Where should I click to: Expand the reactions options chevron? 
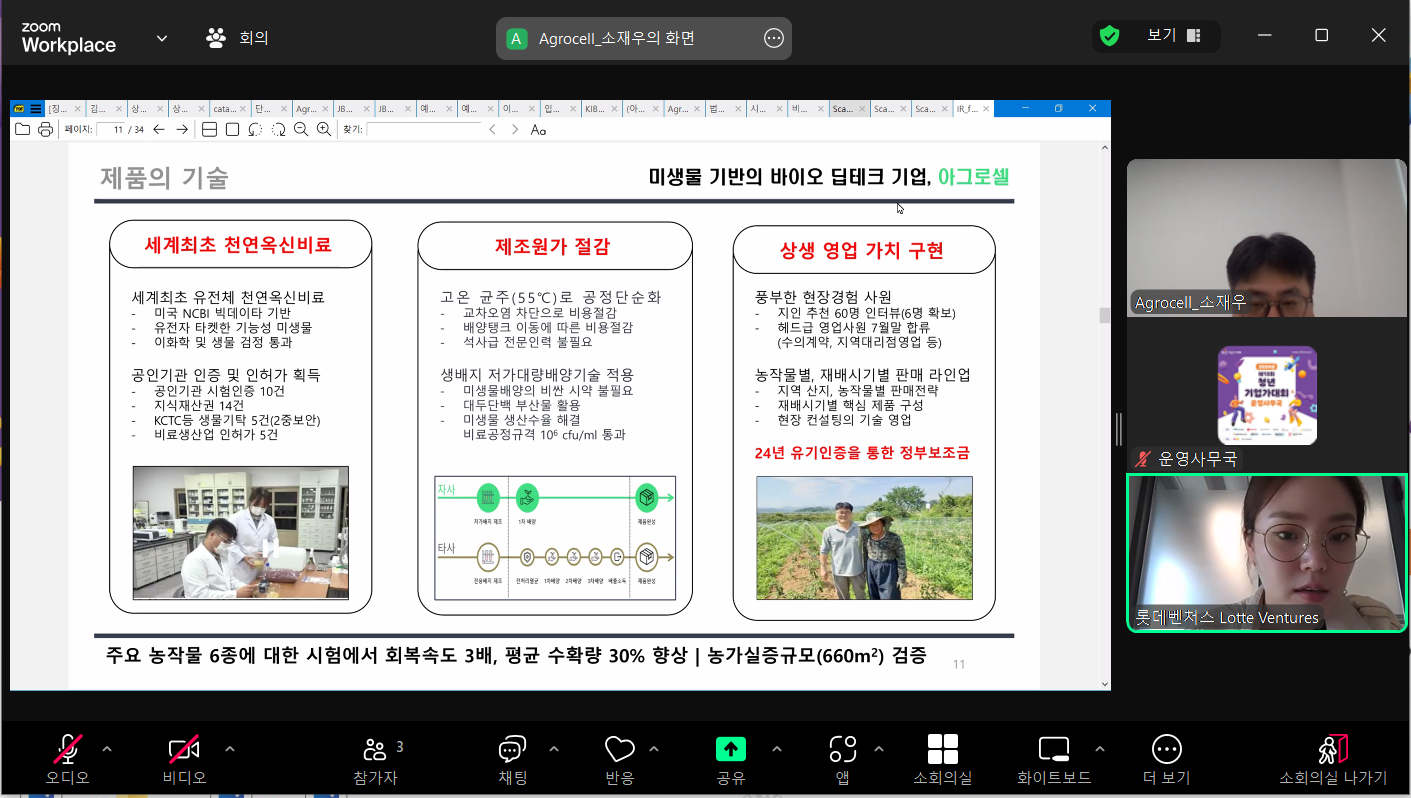(x=654, y=748)
